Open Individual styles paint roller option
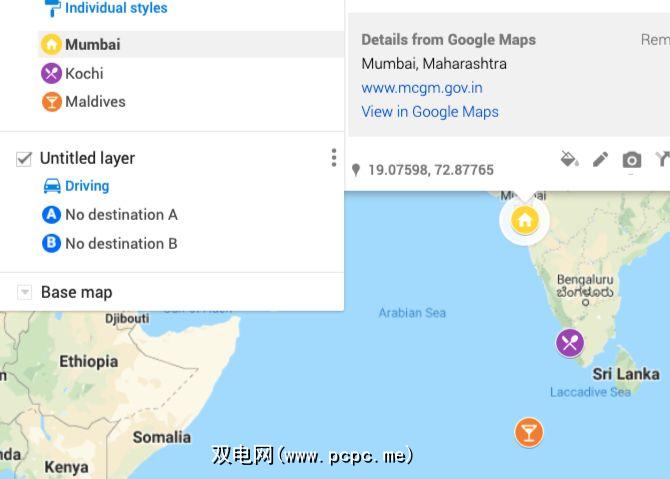The image size is (670, 479). click(106, 8)
